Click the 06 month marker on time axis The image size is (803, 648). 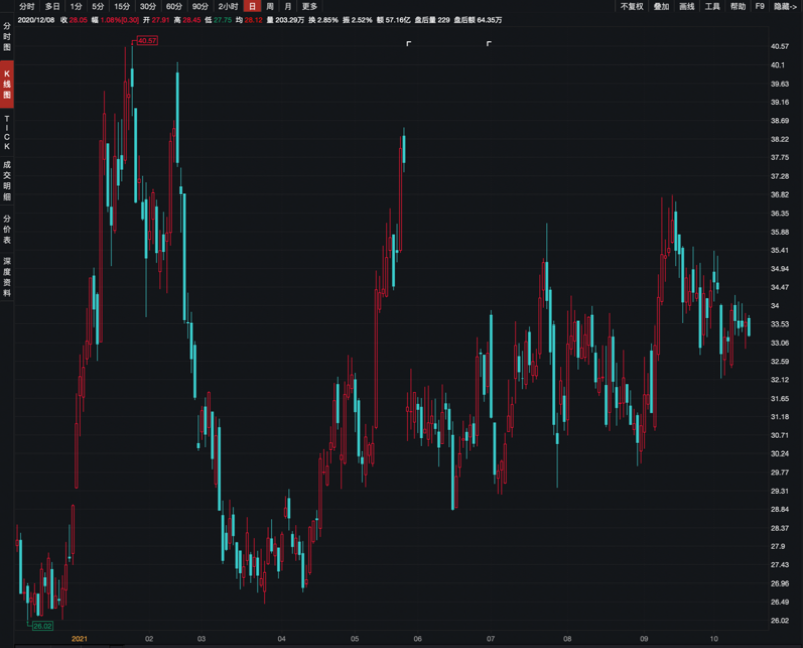[418, 639]
